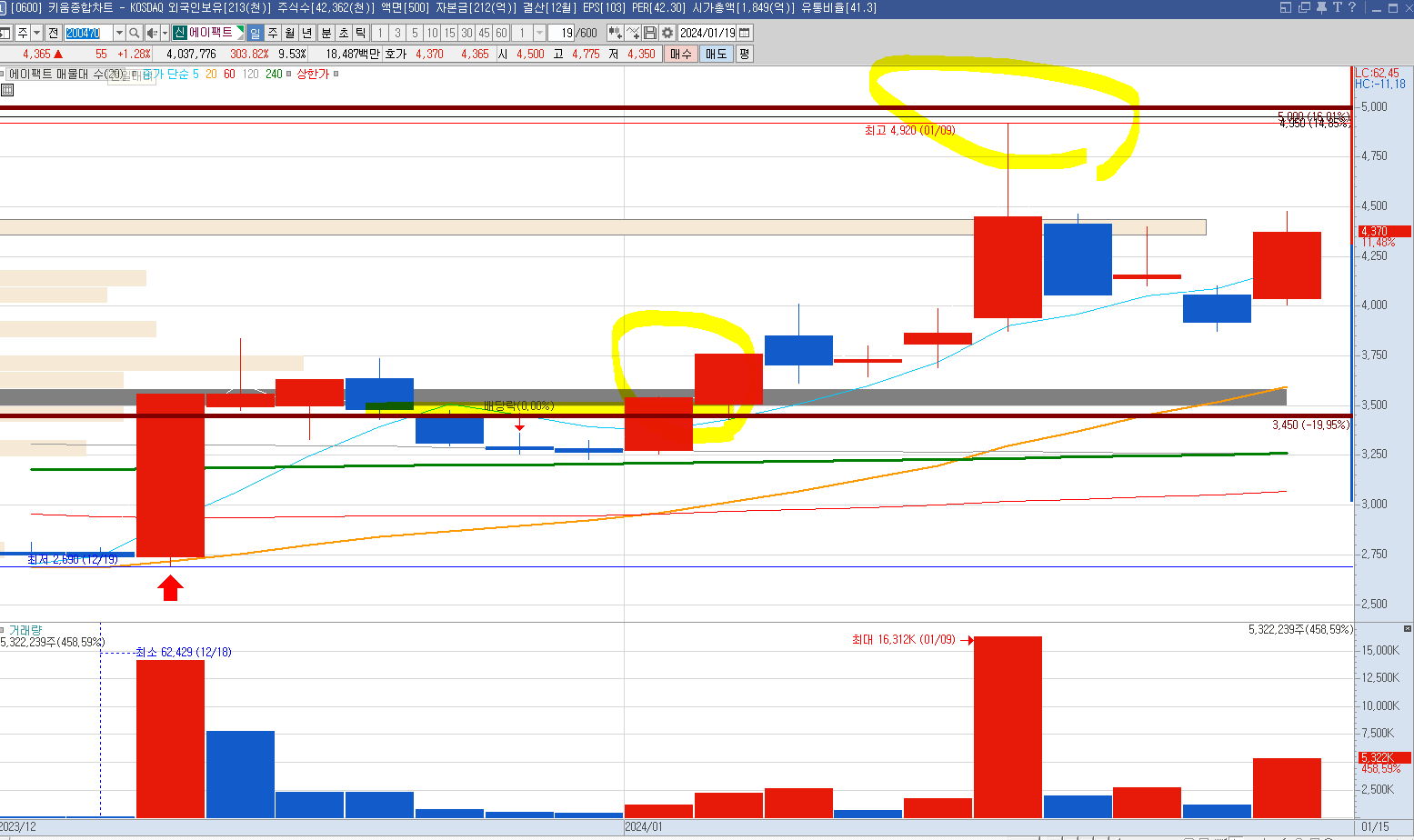This screenshot has width=1414, height=840.
Task: Click the 5,322K volume tag on axis
Action: [x=1385, y=757]
